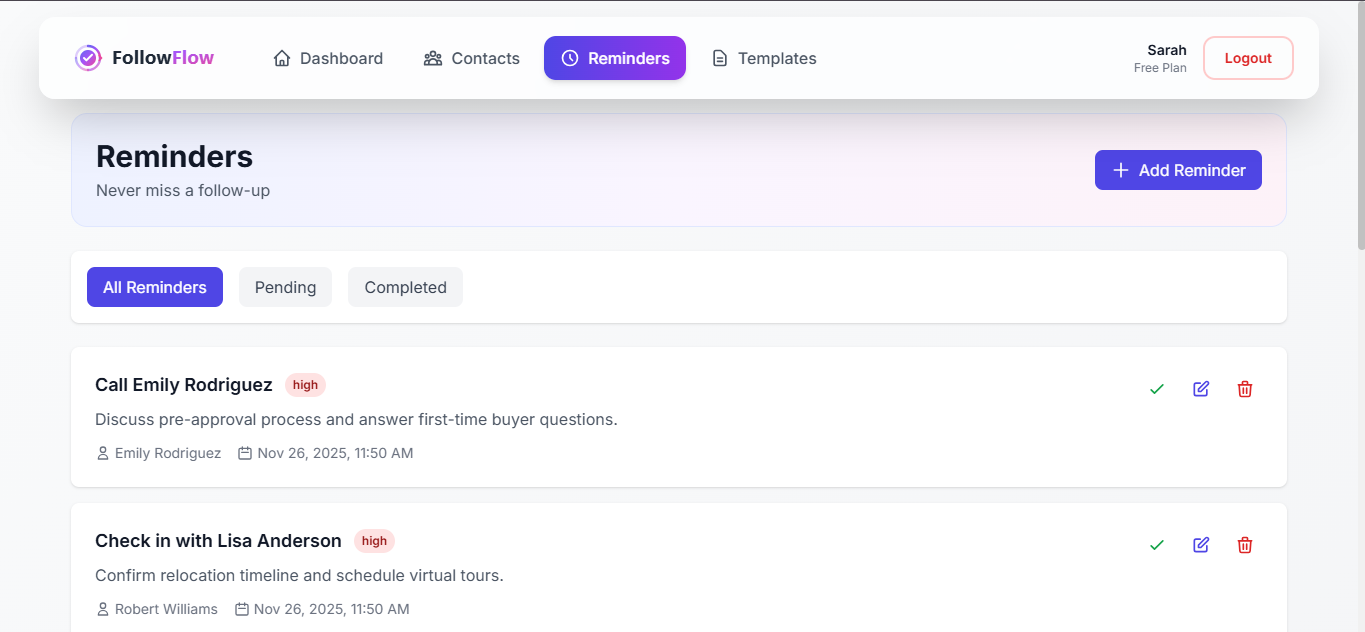Click the Reminders clock icon
1365x632 pixels.
tap(570, 58)
